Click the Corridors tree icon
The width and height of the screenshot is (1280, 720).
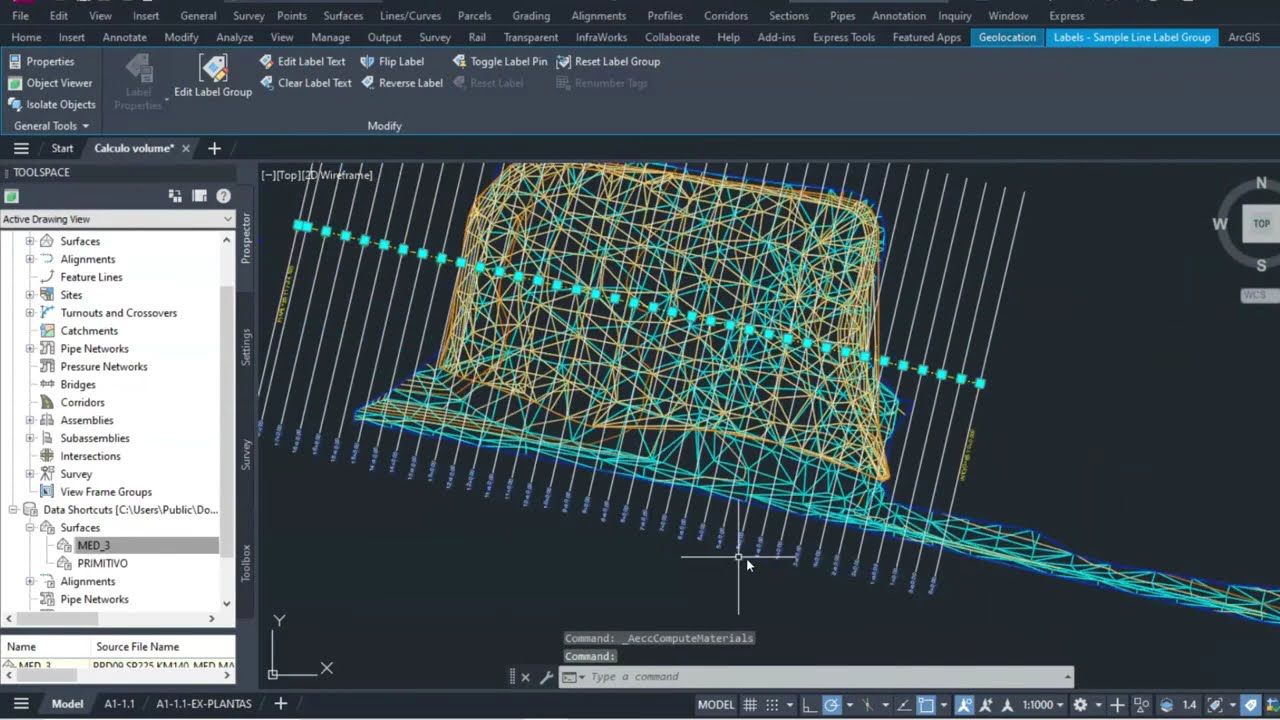coord(46,402)
